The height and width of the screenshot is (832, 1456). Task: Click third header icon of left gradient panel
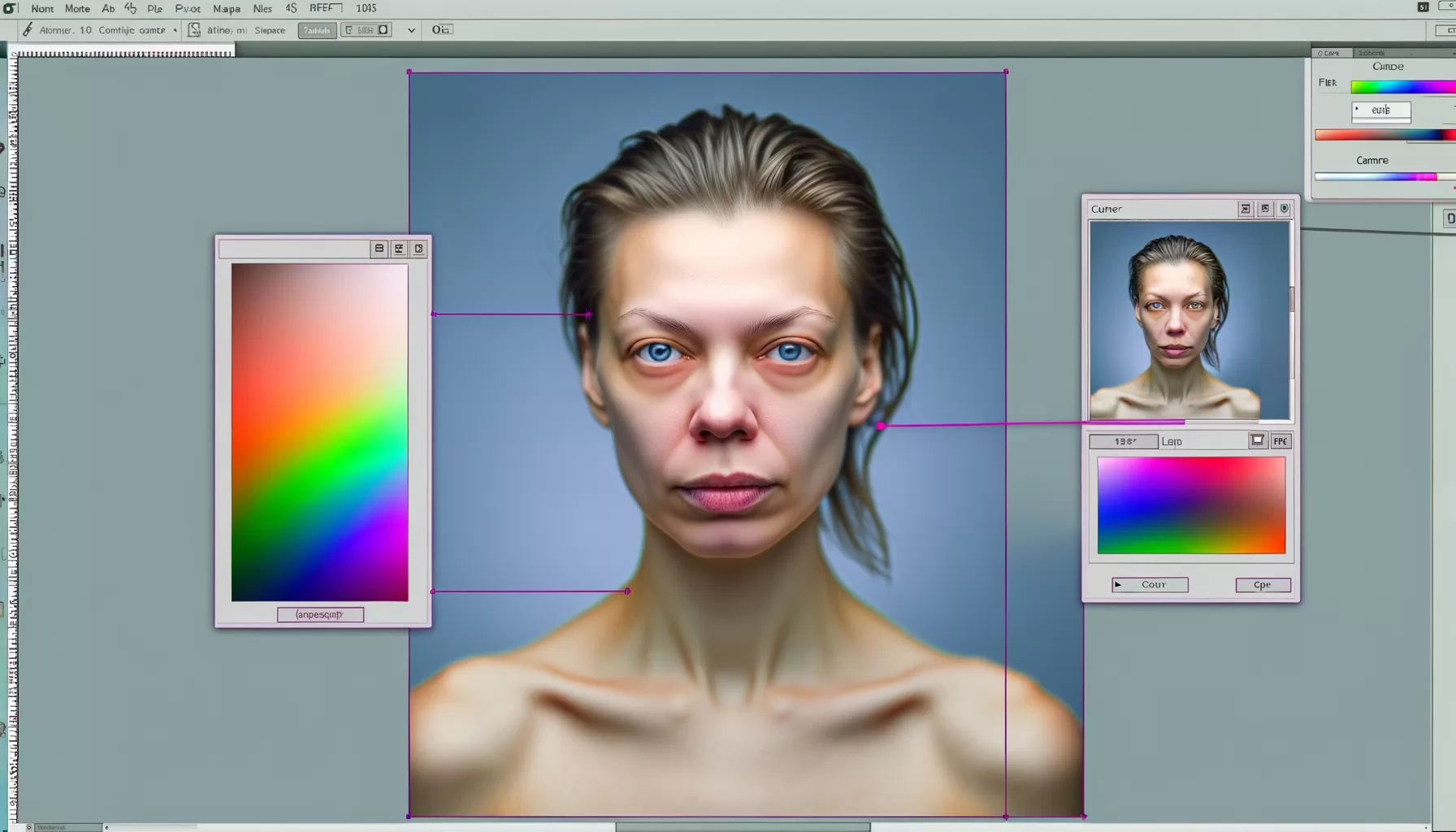click(x=418, y=249)
